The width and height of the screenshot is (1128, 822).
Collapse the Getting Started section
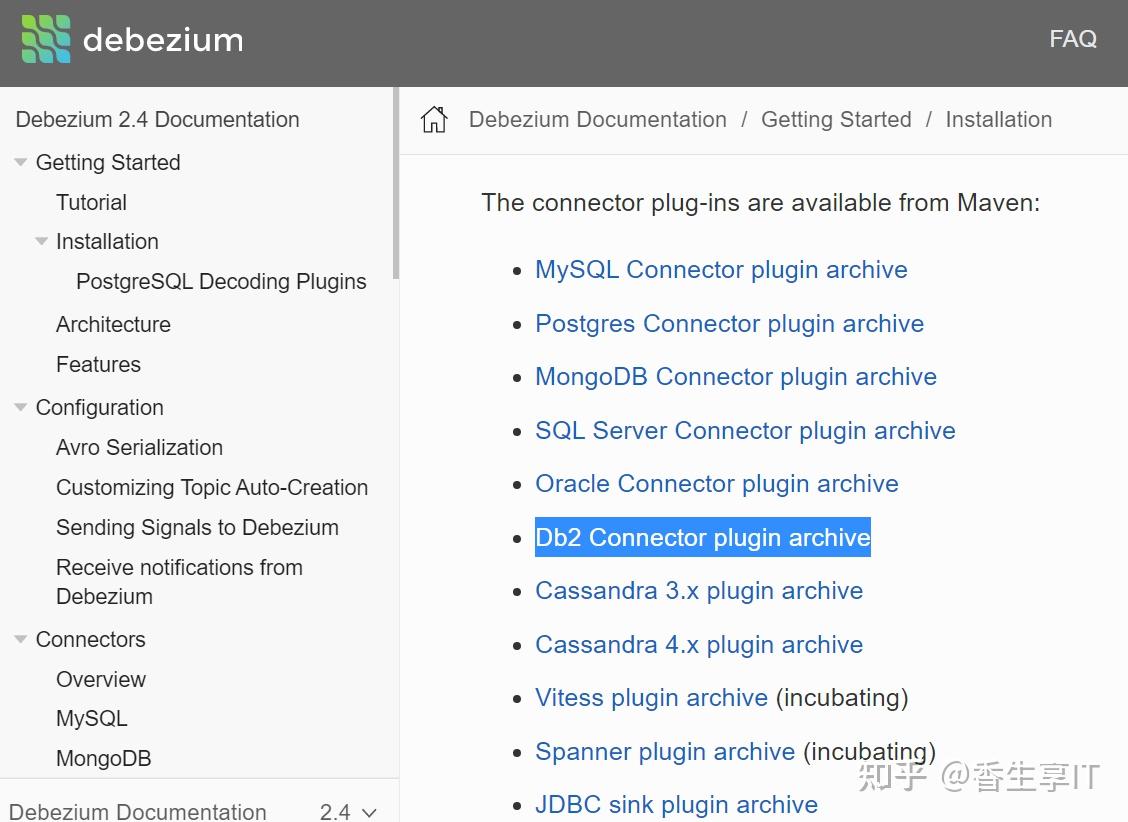point(20,162)
